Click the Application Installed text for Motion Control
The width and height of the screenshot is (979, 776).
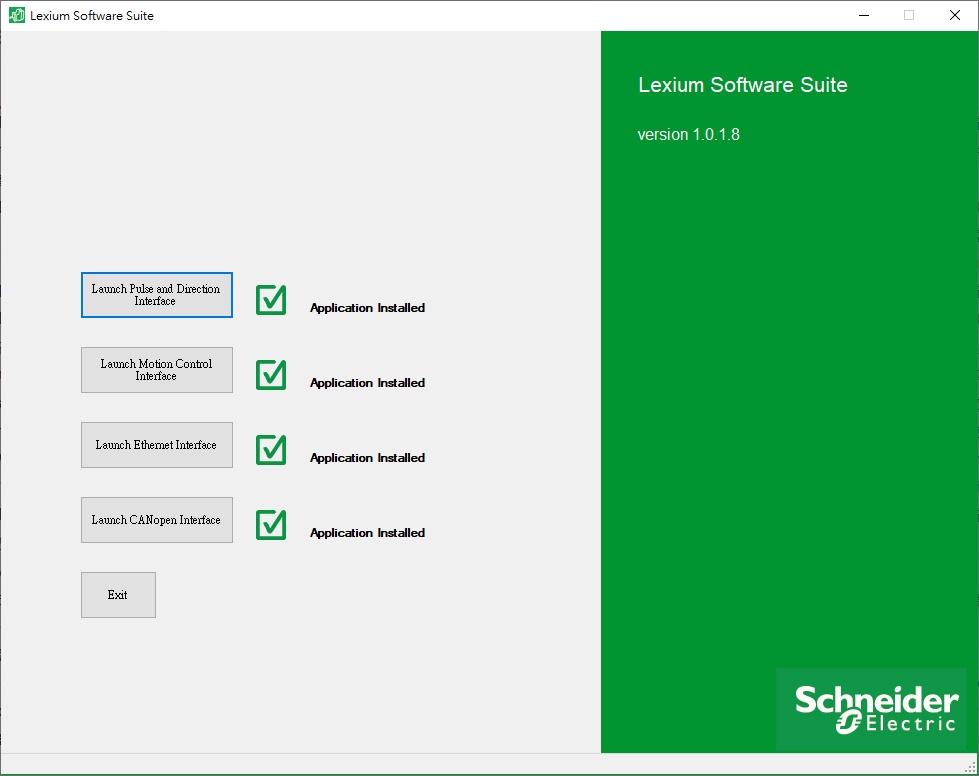[x=366, y=383]
